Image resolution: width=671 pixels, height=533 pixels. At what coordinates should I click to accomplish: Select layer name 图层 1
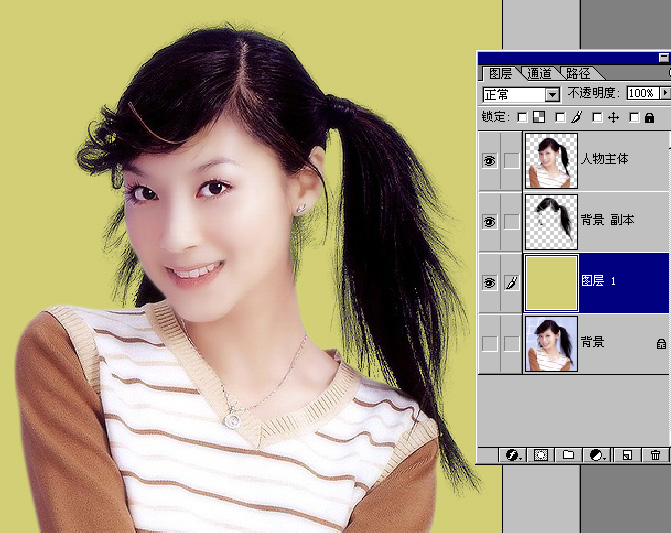[599, 281]
